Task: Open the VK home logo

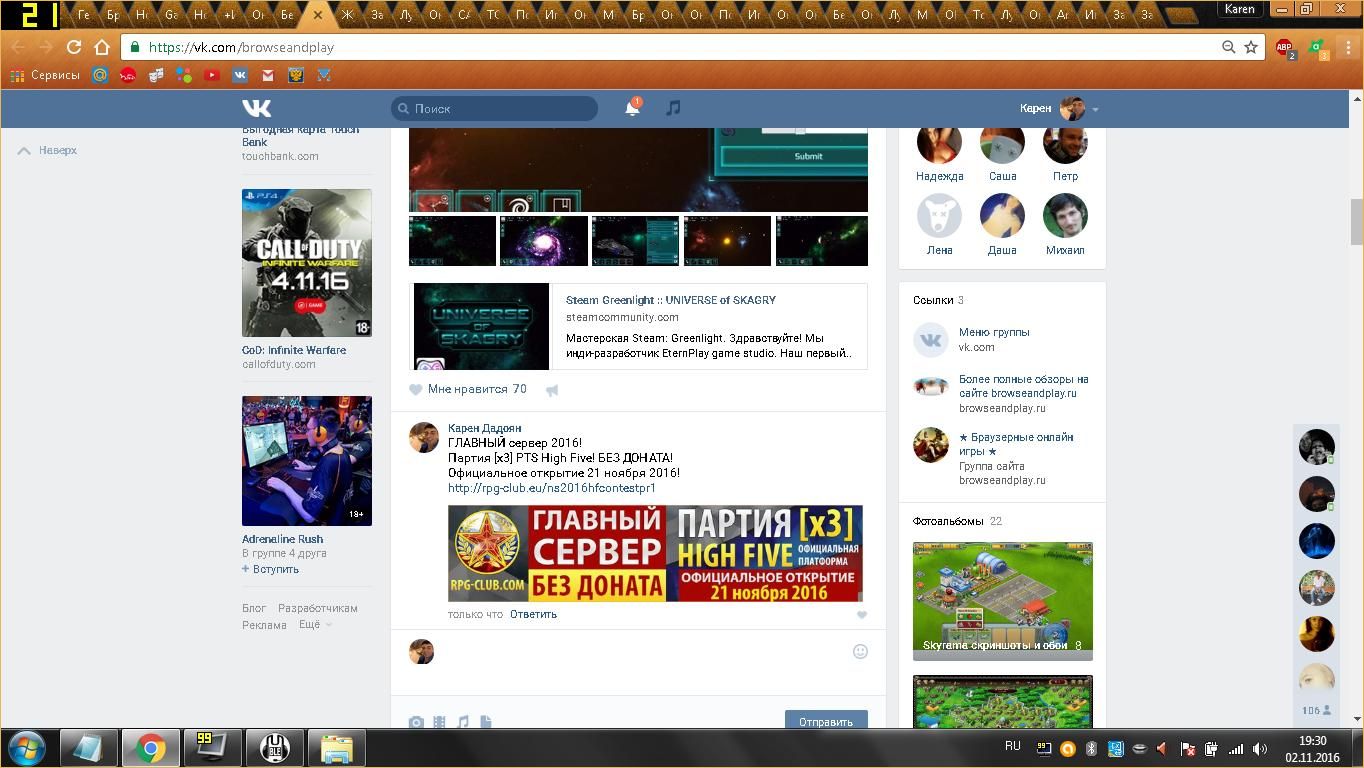Action: coord(257,108)
